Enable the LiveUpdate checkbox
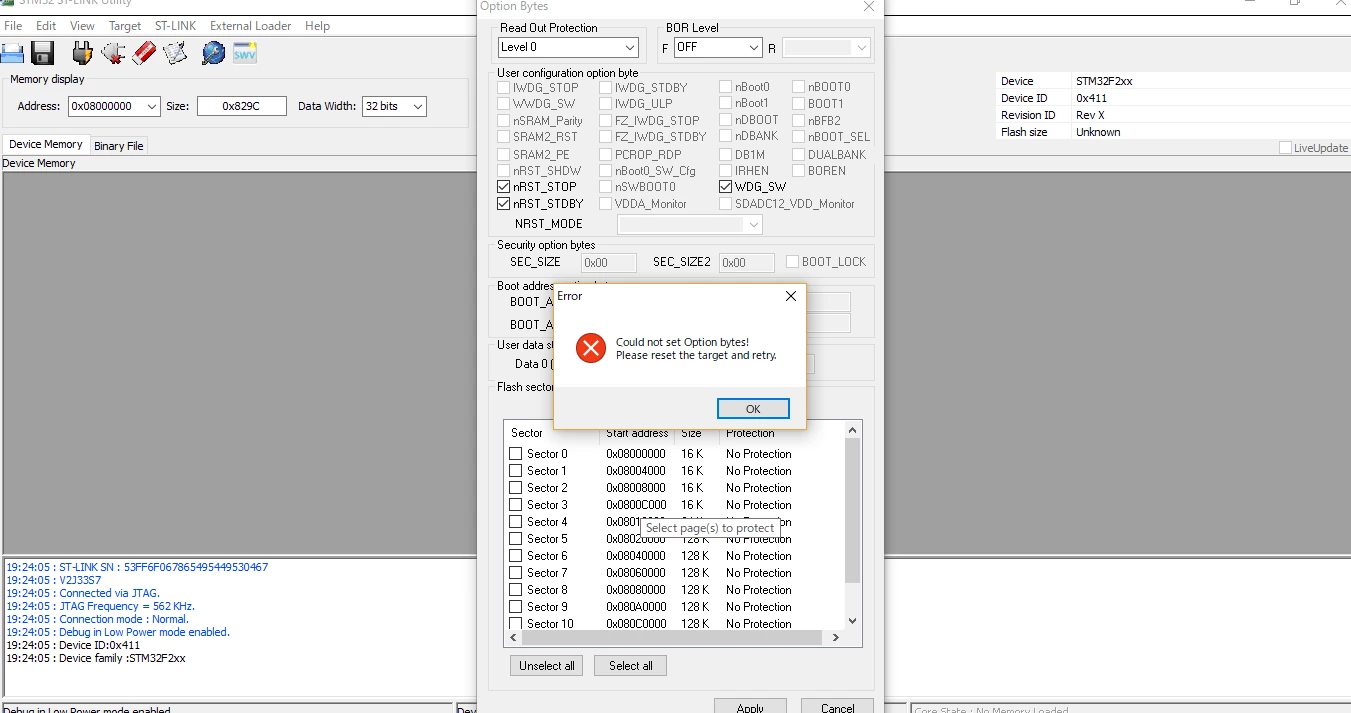This screenshot has height=713, width=1351. [x=1286, y=148]
